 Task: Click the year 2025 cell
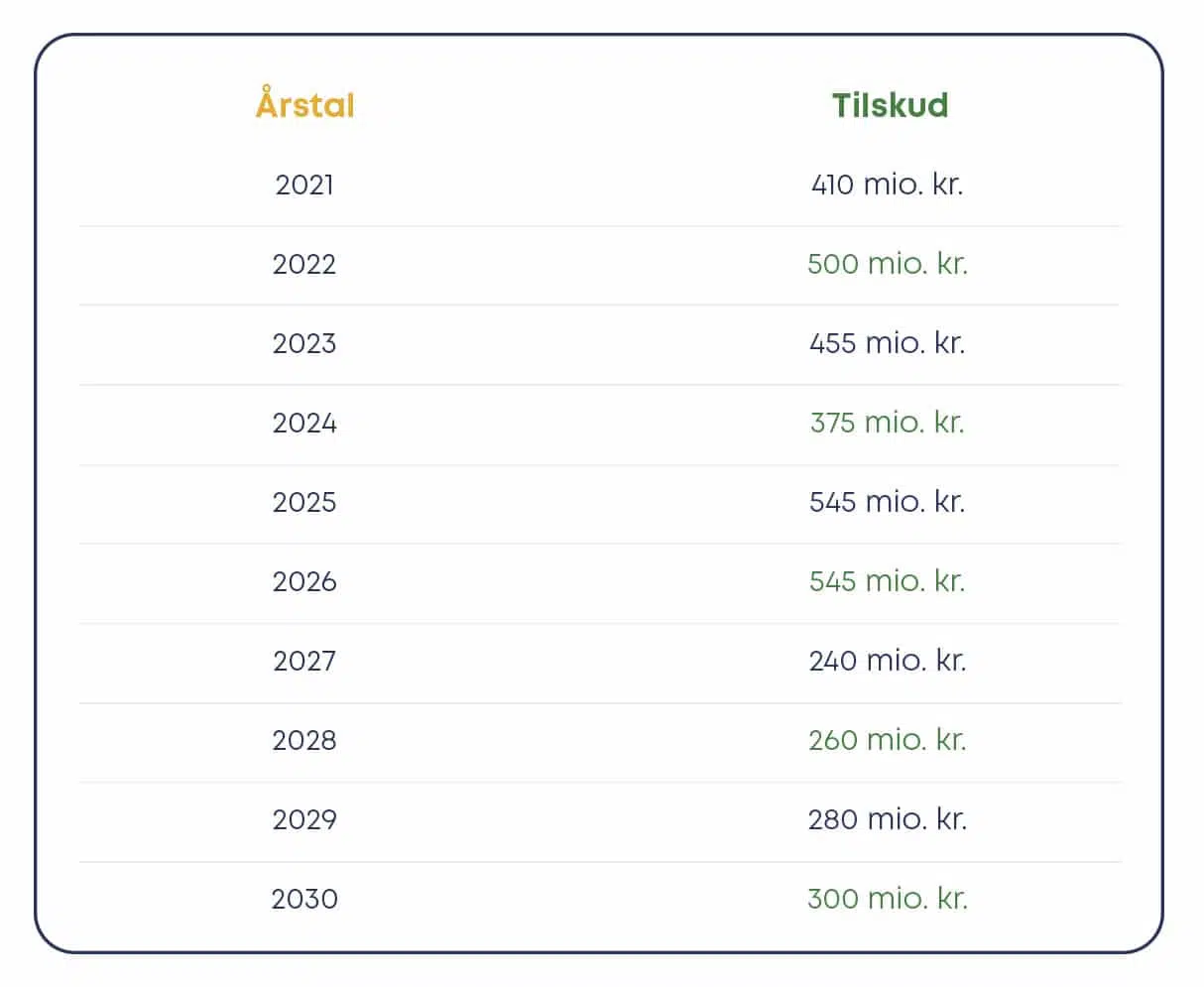point(304,502)
